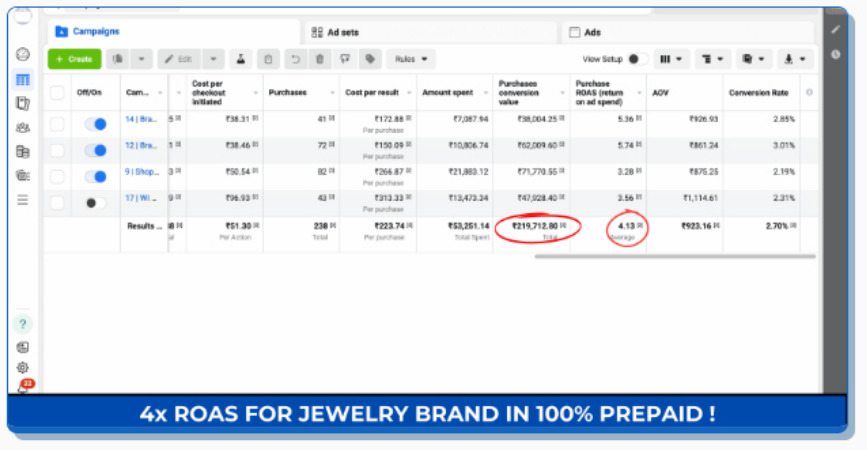Click the Conversion Rate column header
This screenshot has height=450, width=867.
pyautogui.click(x=759, y=93)
